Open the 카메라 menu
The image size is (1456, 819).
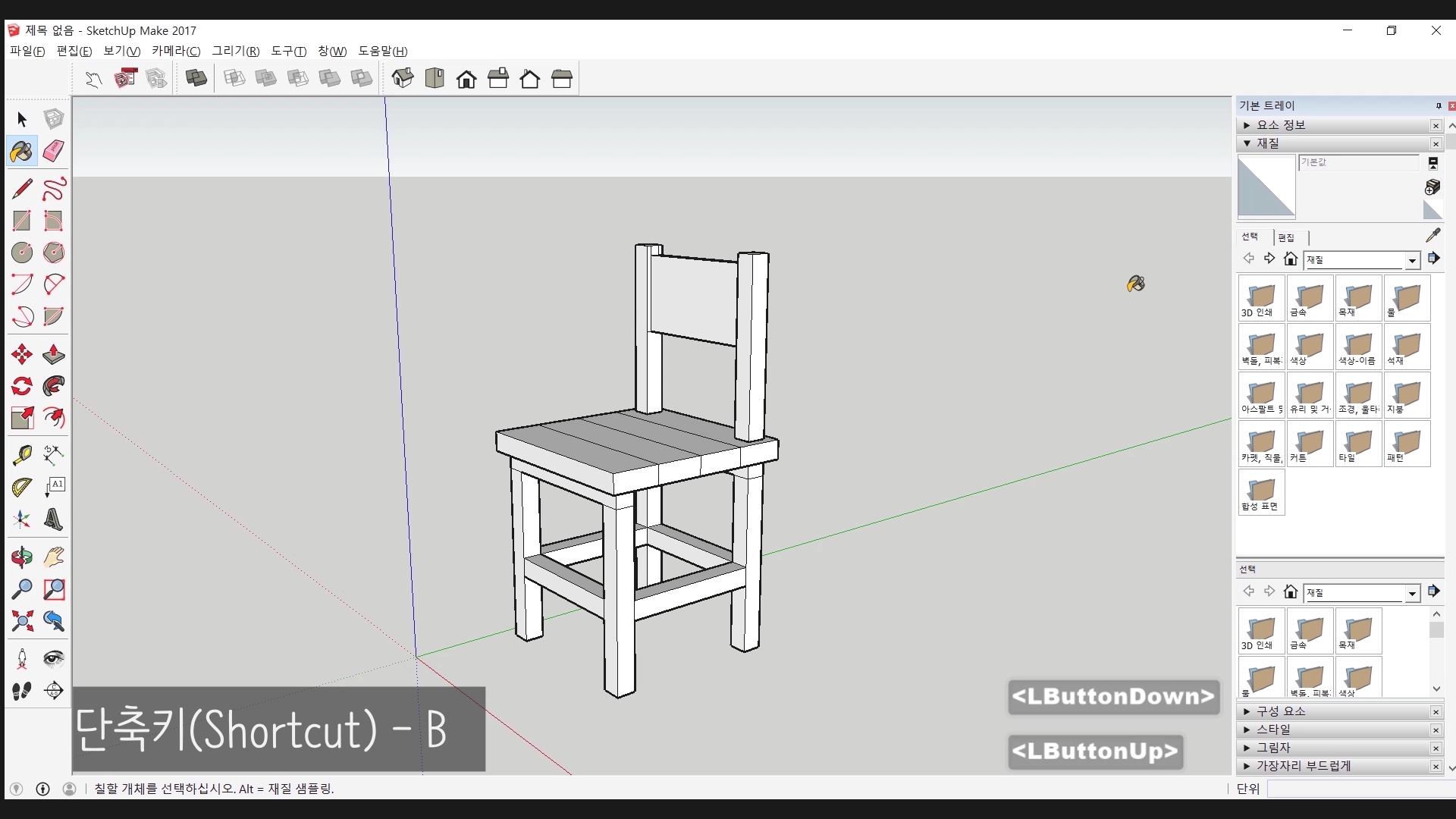pos(175,51)
